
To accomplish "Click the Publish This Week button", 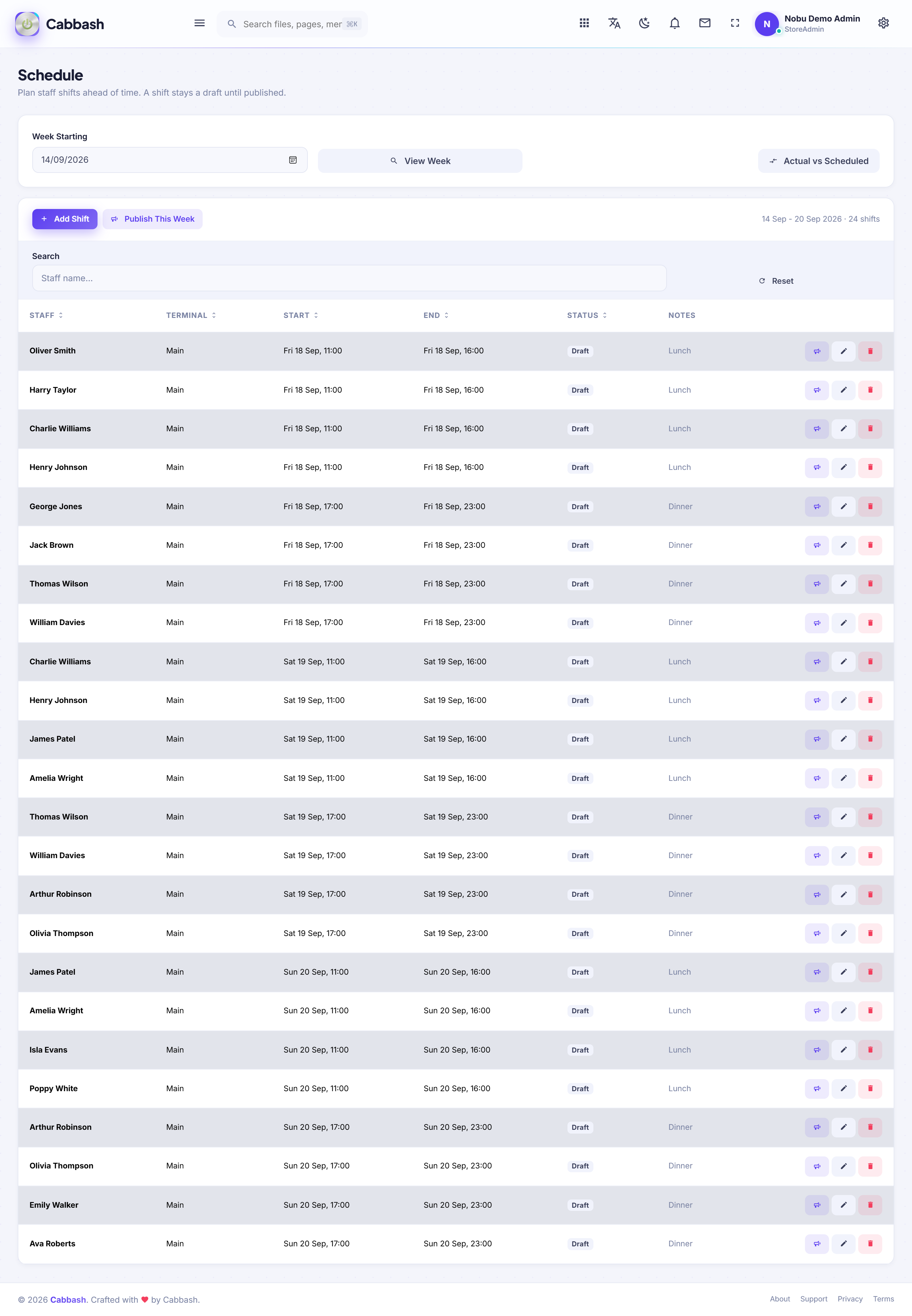I will click(153, 219).
